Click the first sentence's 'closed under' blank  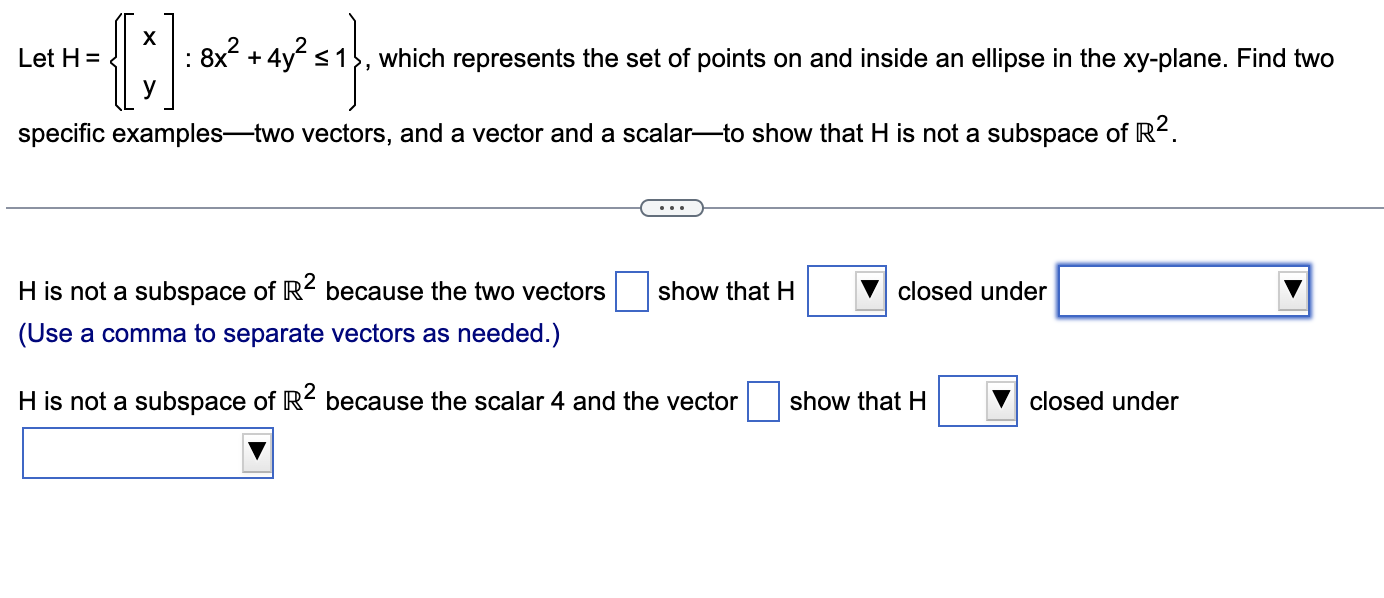[971, 291]
